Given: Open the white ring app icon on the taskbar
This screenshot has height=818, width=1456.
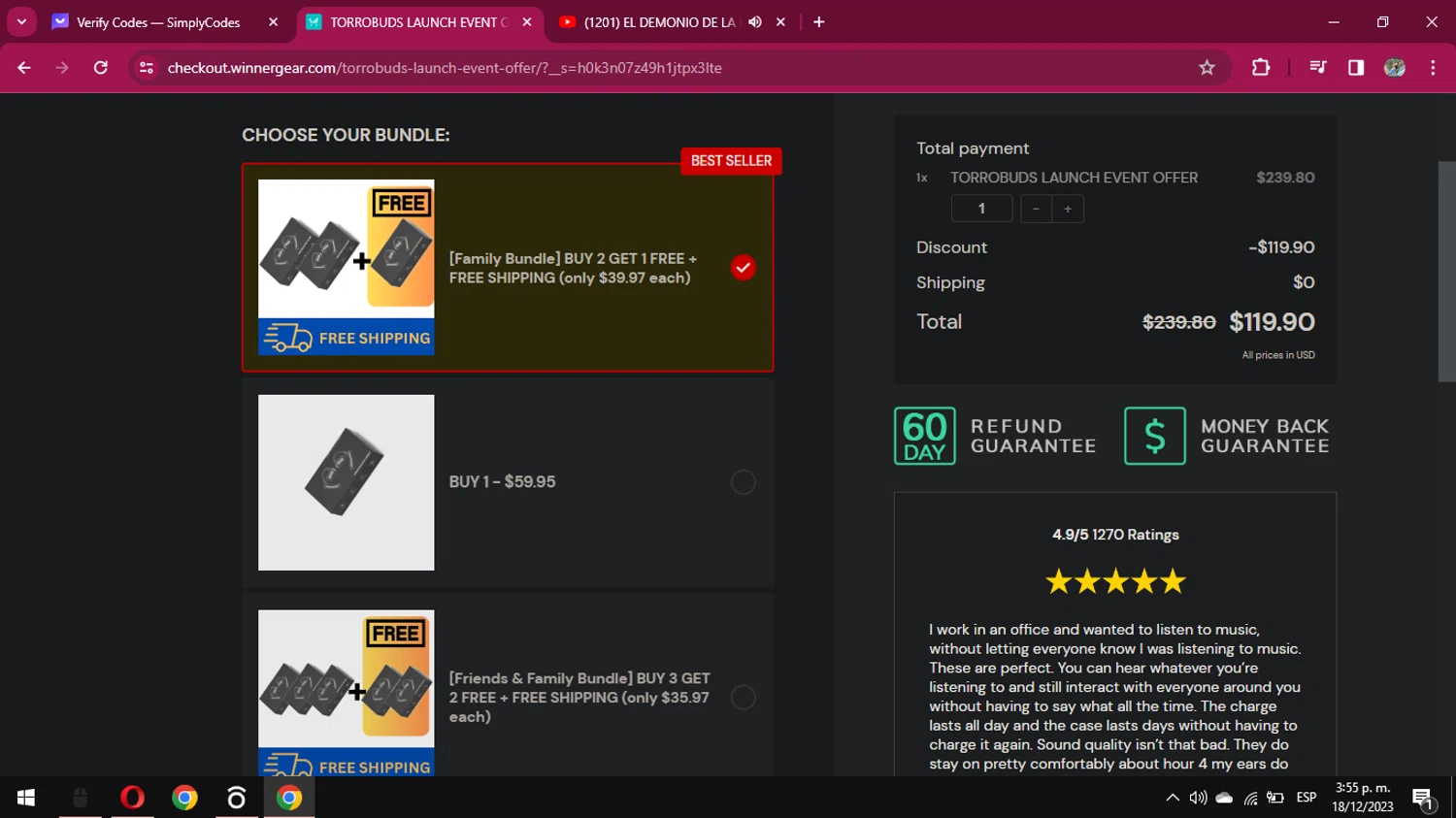Looking at the screenshot, I should [237, 798].
